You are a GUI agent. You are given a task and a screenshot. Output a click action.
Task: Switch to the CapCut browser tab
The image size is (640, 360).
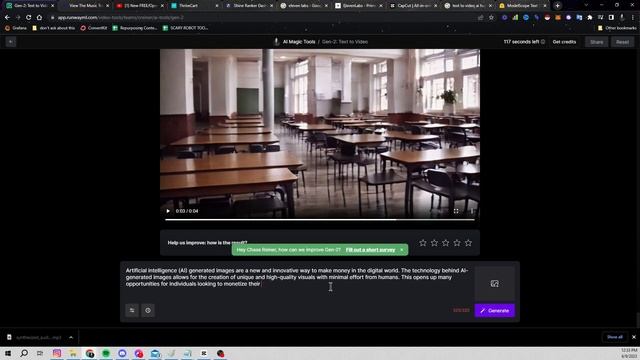pyautogui.click(x=413, y=6)
